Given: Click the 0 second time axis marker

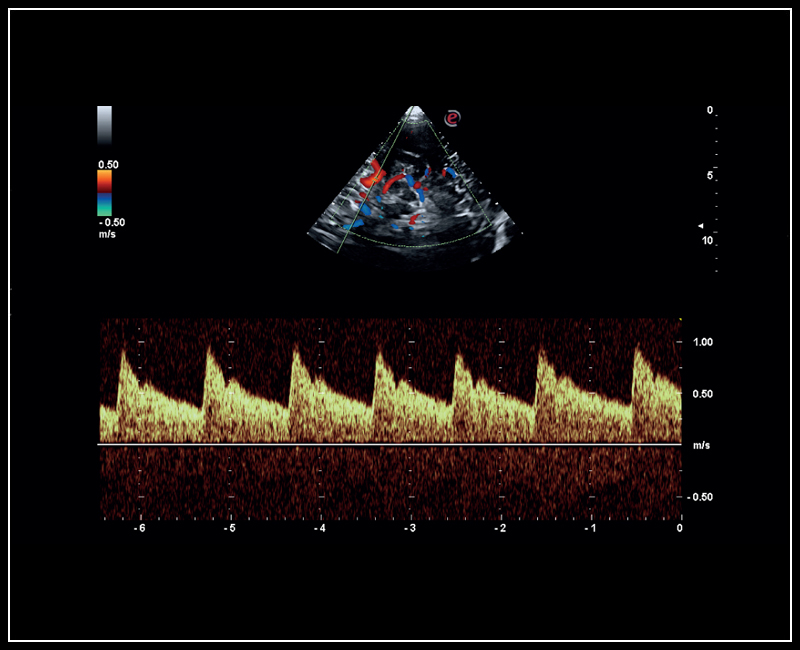Looking at the screenshot, I should [680, 528].
